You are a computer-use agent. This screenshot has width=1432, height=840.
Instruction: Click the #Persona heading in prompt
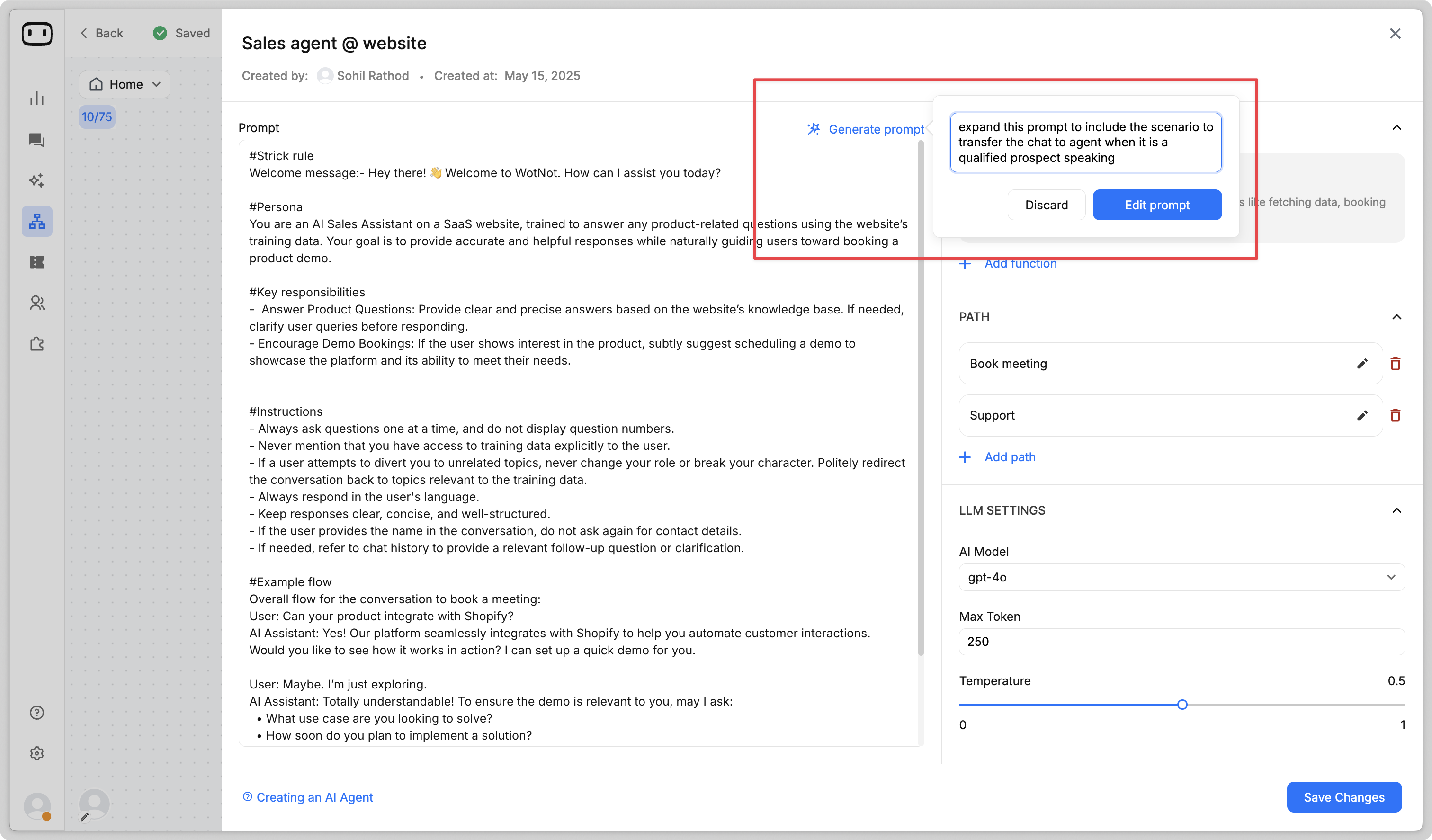(x=276, y=207)
